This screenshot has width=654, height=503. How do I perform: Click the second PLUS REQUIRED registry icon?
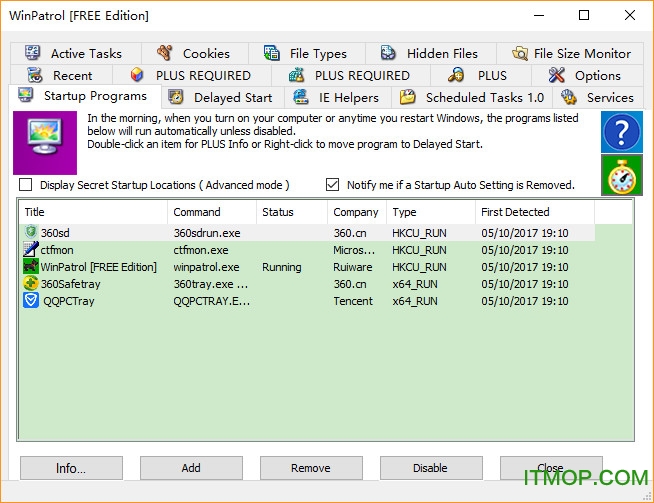[x=296, y=75]
